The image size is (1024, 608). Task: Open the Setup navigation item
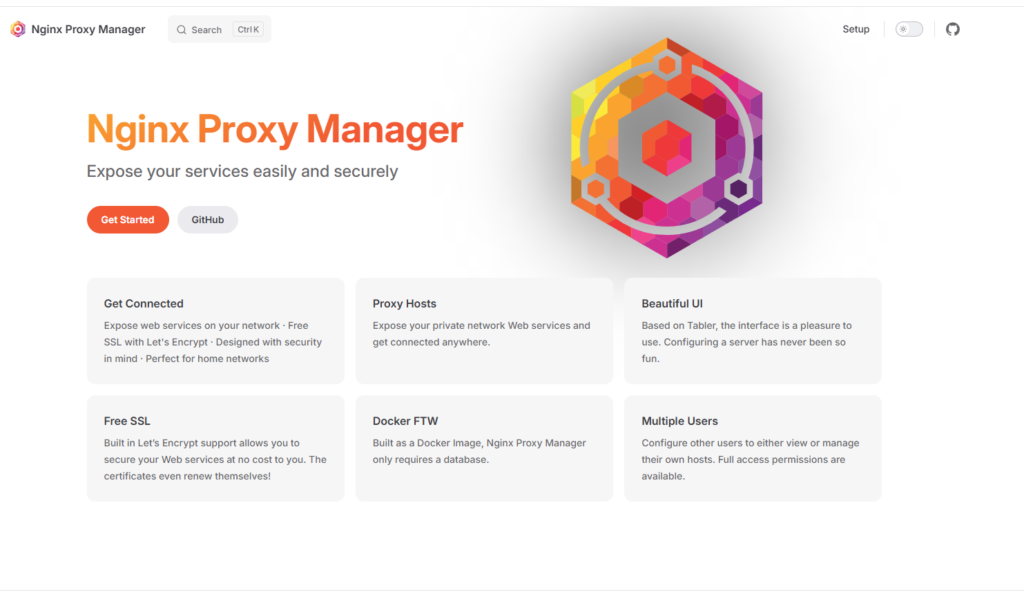(x=856, y=29)
